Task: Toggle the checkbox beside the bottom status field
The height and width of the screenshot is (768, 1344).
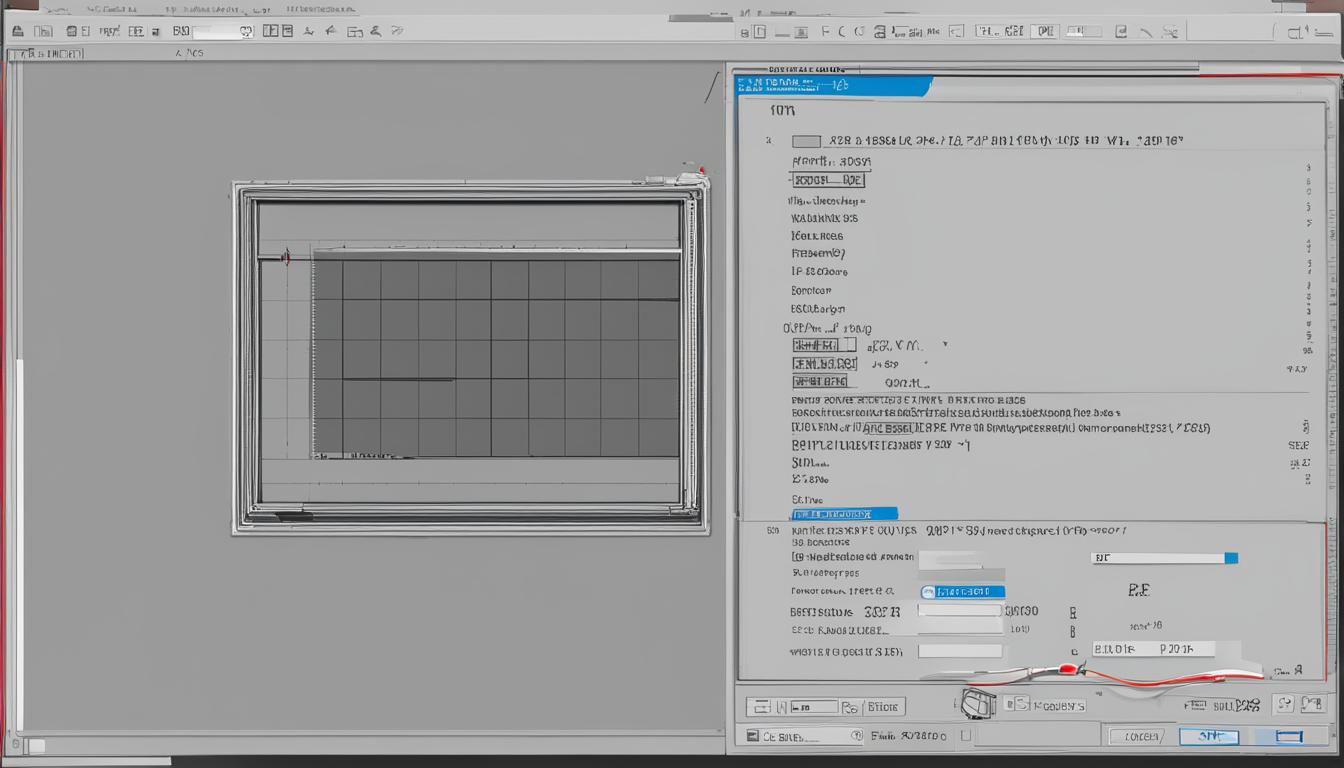Action: click(963, 735)
